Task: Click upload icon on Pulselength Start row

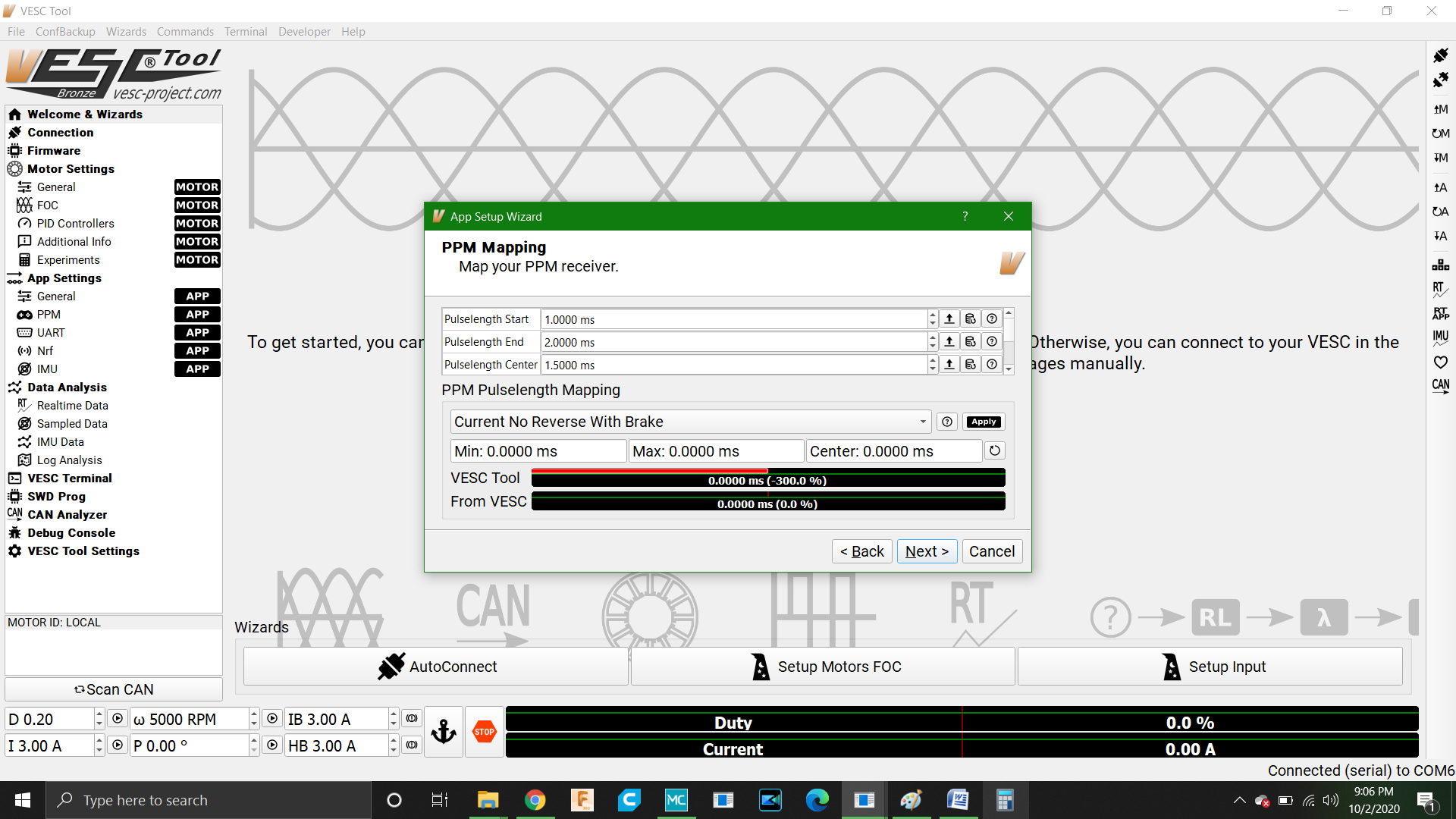Action: tap(949, 319)
